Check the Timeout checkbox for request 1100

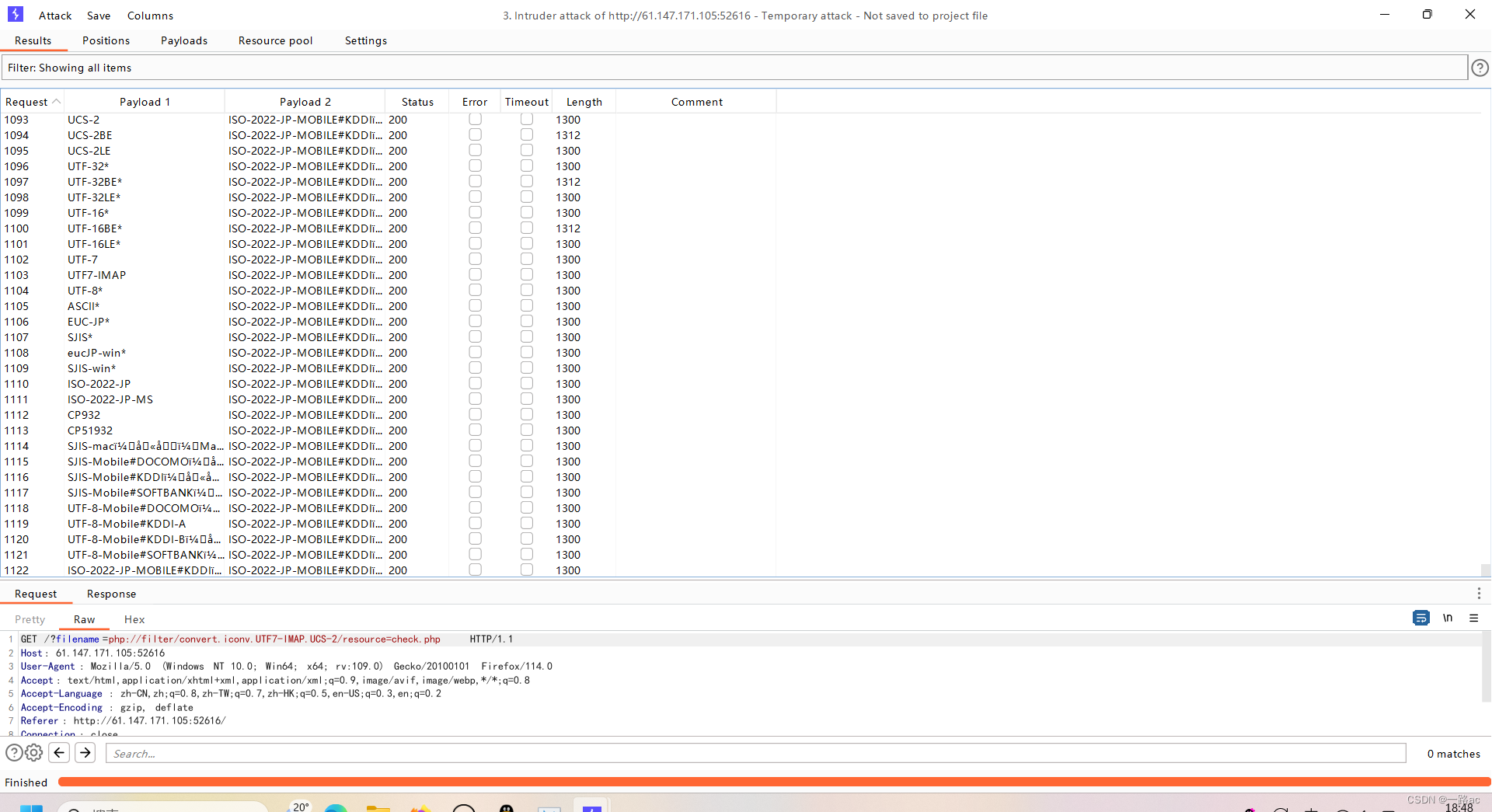click(x=526, y=228)
